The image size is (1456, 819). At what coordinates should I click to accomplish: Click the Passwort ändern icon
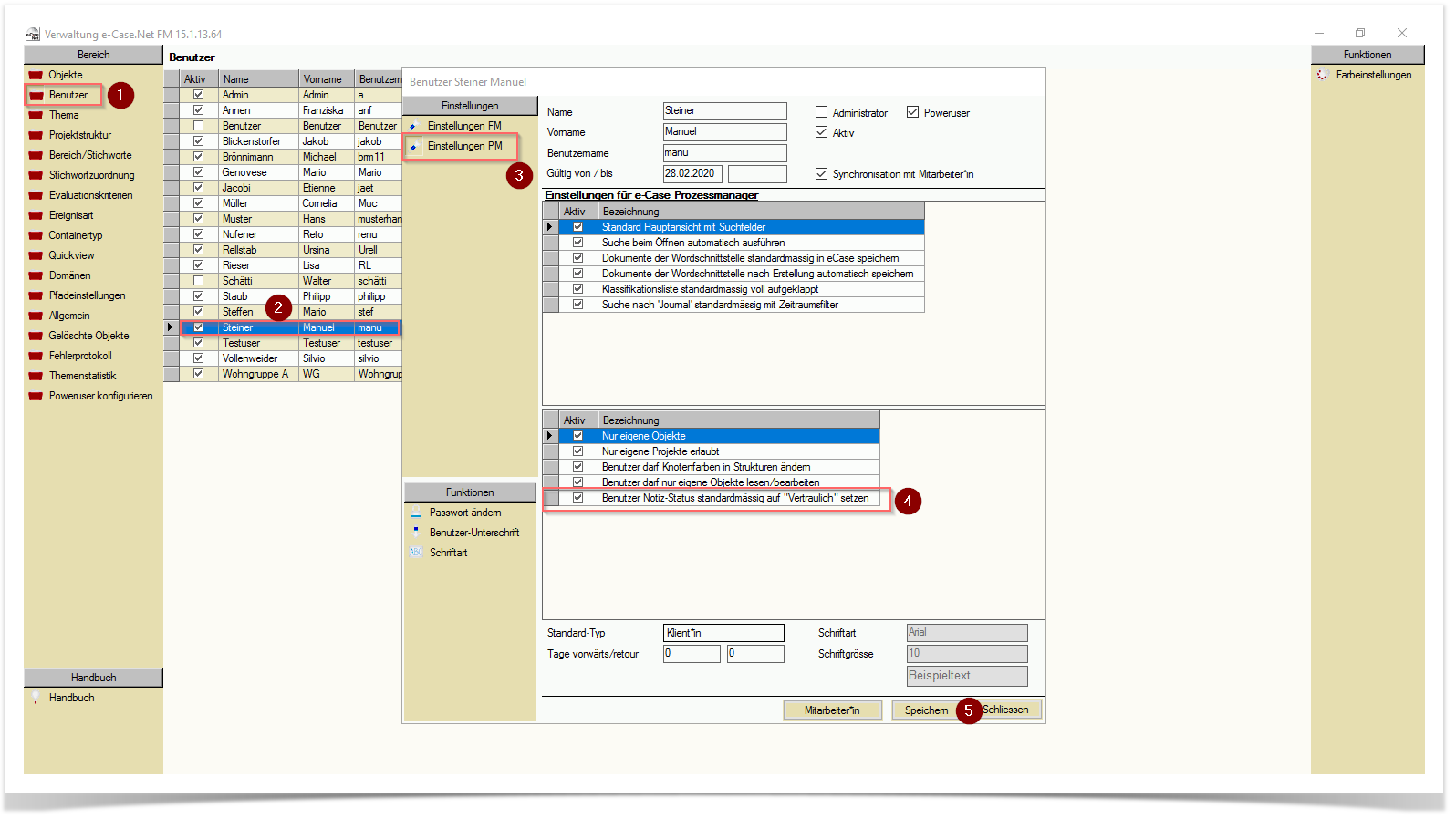tap(415, 513)
